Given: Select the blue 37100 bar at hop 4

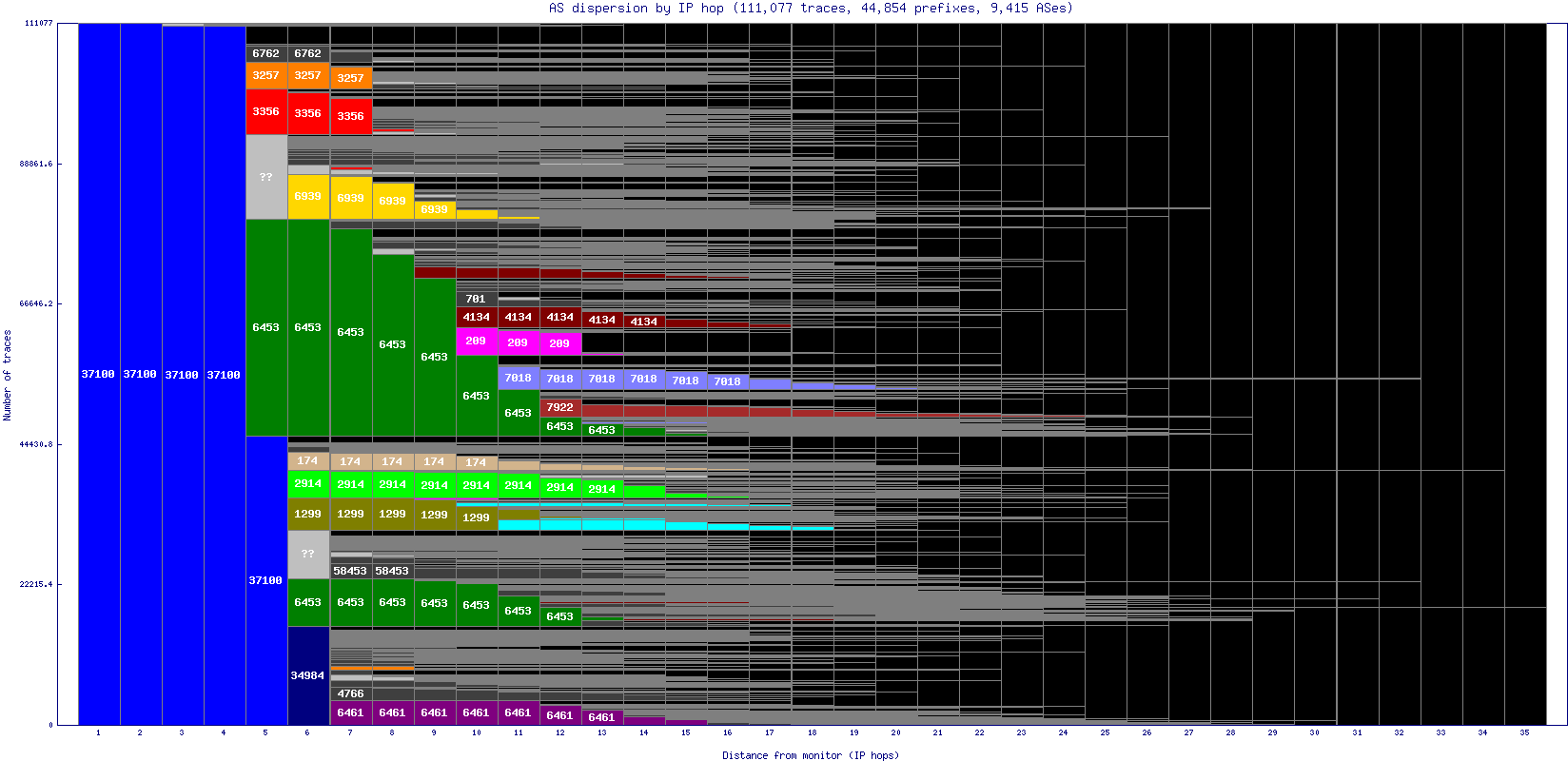Looking at the screenshot, I should point(225,376).
